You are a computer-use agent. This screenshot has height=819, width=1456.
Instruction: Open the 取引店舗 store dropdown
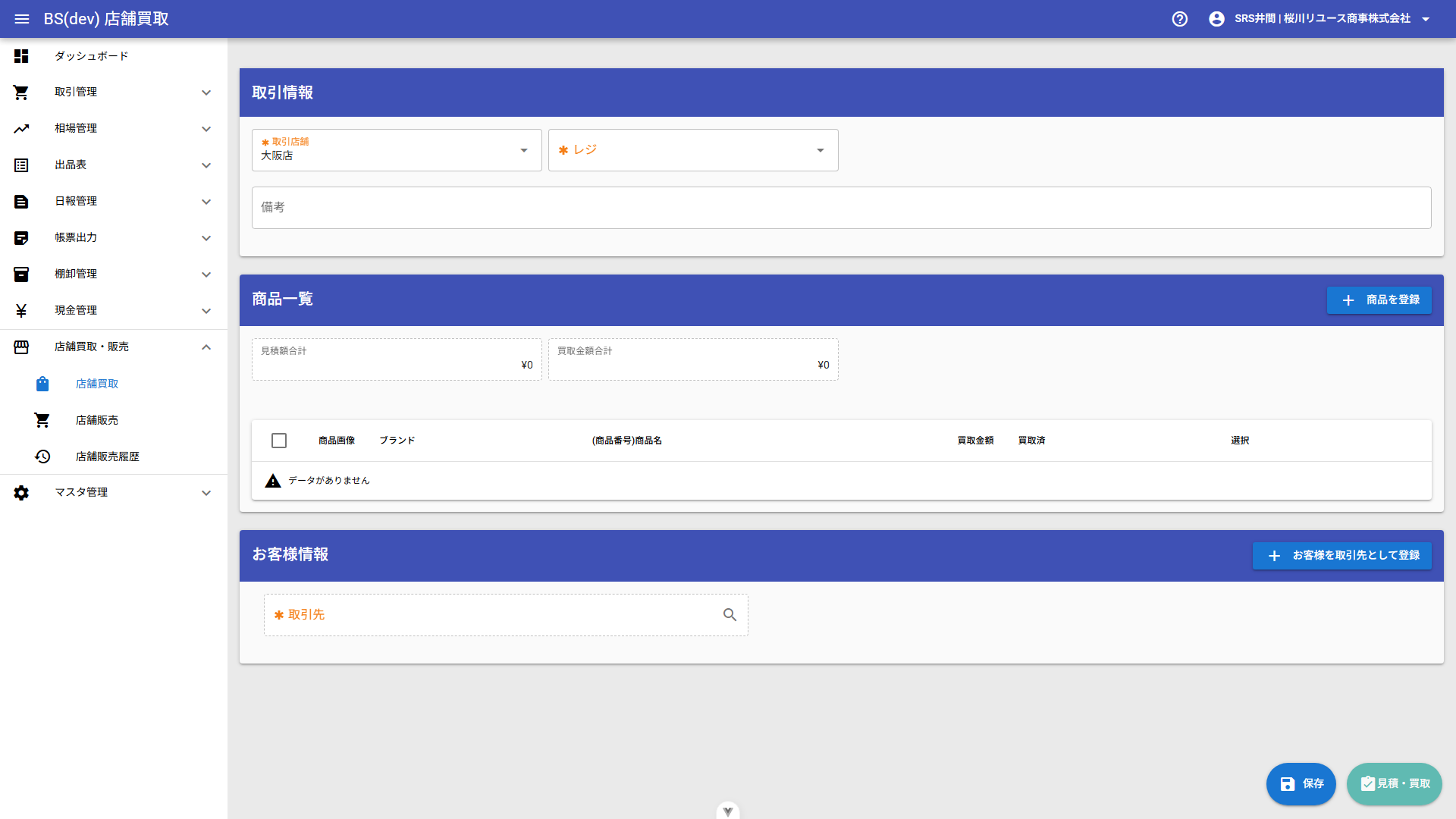point(397,150)
